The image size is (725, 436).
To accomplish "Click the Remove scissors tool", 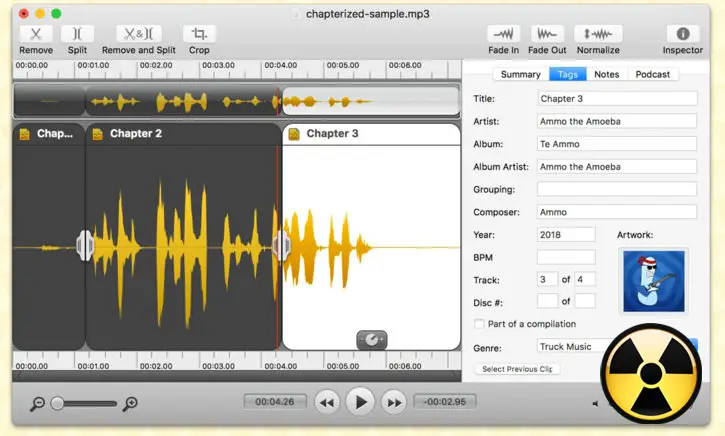I will 36,34.
